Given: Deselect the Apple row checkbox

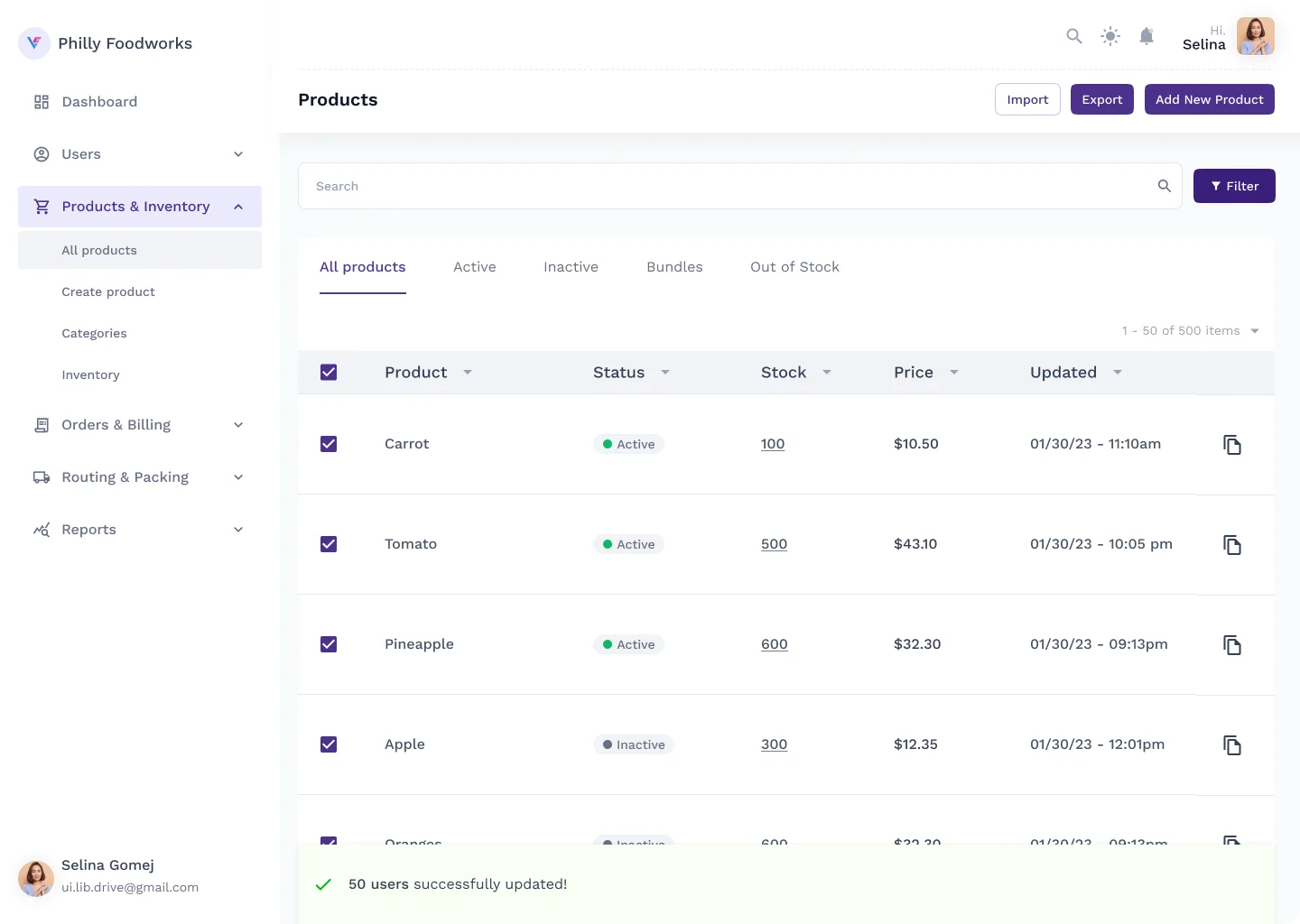Looking at the screenshot, I should tap(329, 744).
